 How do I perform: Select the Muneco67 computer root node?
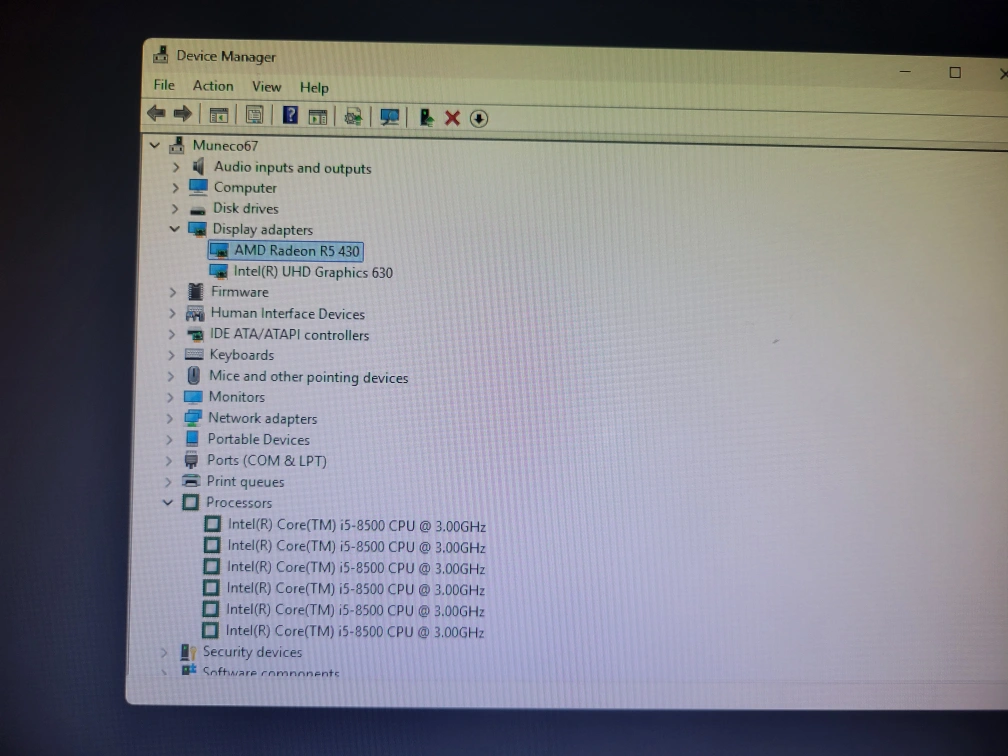225,145
